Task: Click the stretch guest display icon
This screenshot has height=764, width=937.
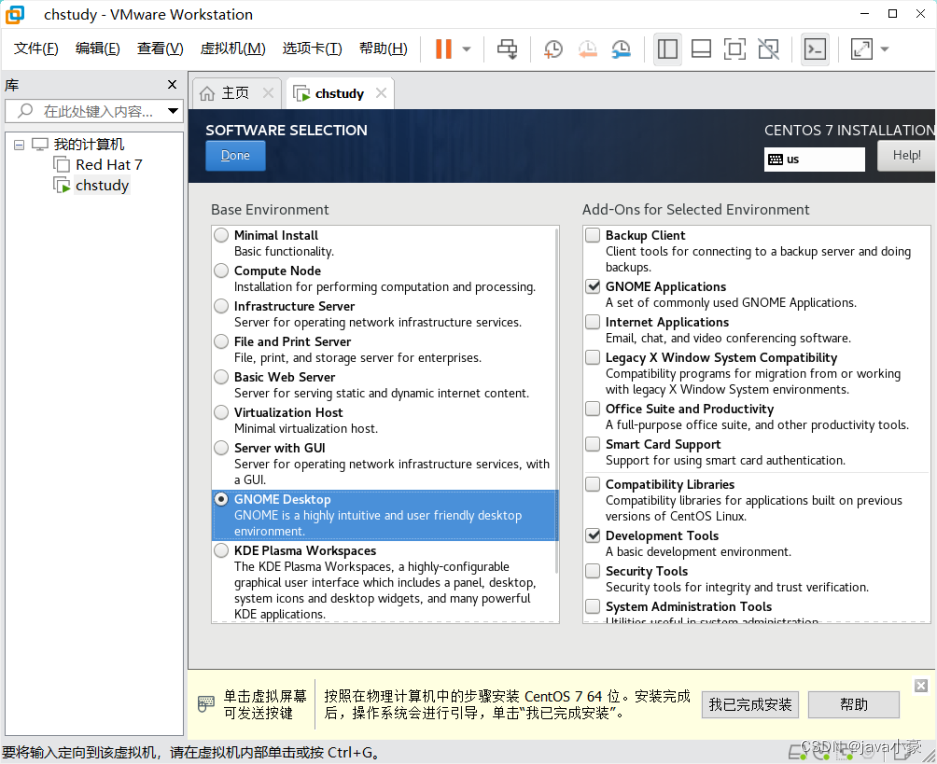Action: 862,49
